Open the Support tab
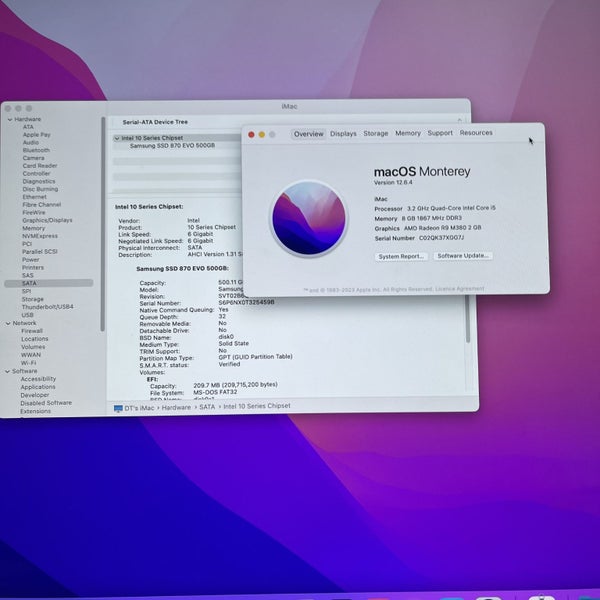Screen dimensions: 600x600 (440, 133)
